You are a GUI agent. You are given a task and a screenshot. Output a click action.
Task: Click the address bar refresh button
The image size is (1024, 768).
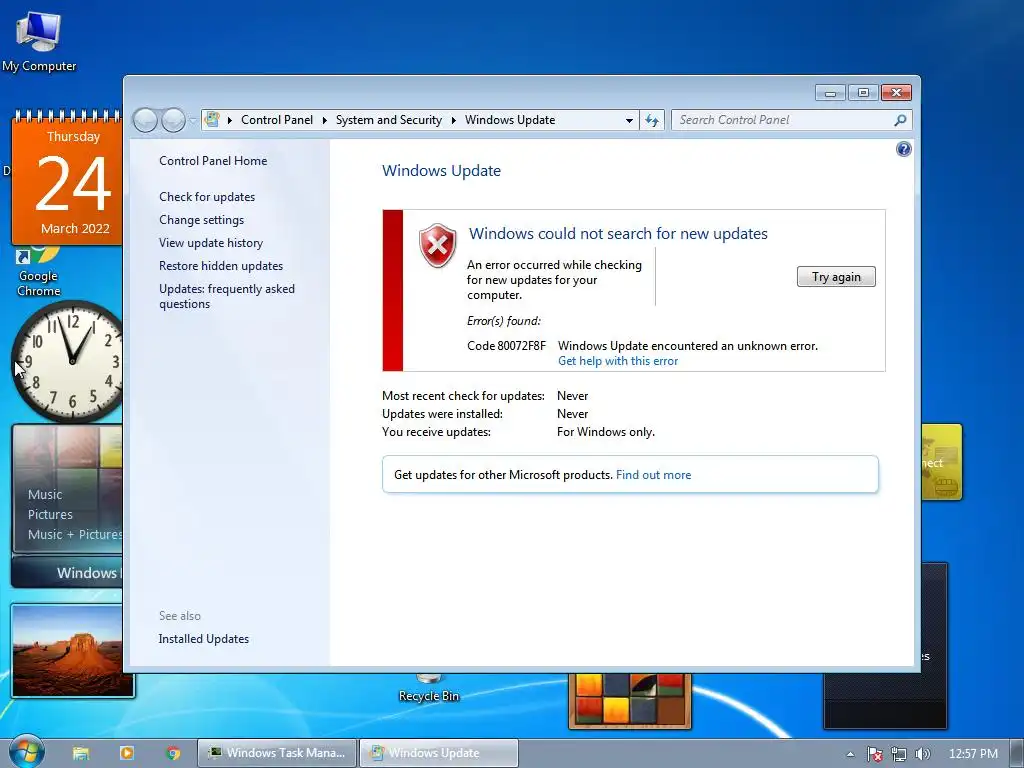[652, 120]
